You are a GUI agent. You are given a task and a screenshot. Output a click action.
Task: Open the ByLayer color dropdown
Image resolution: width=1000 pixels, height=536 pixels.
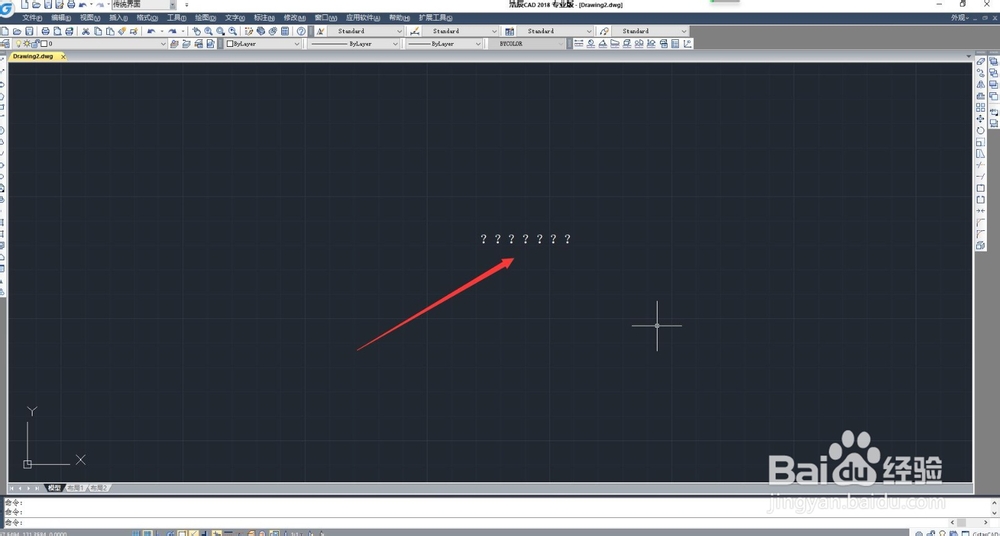coord(297,43)
